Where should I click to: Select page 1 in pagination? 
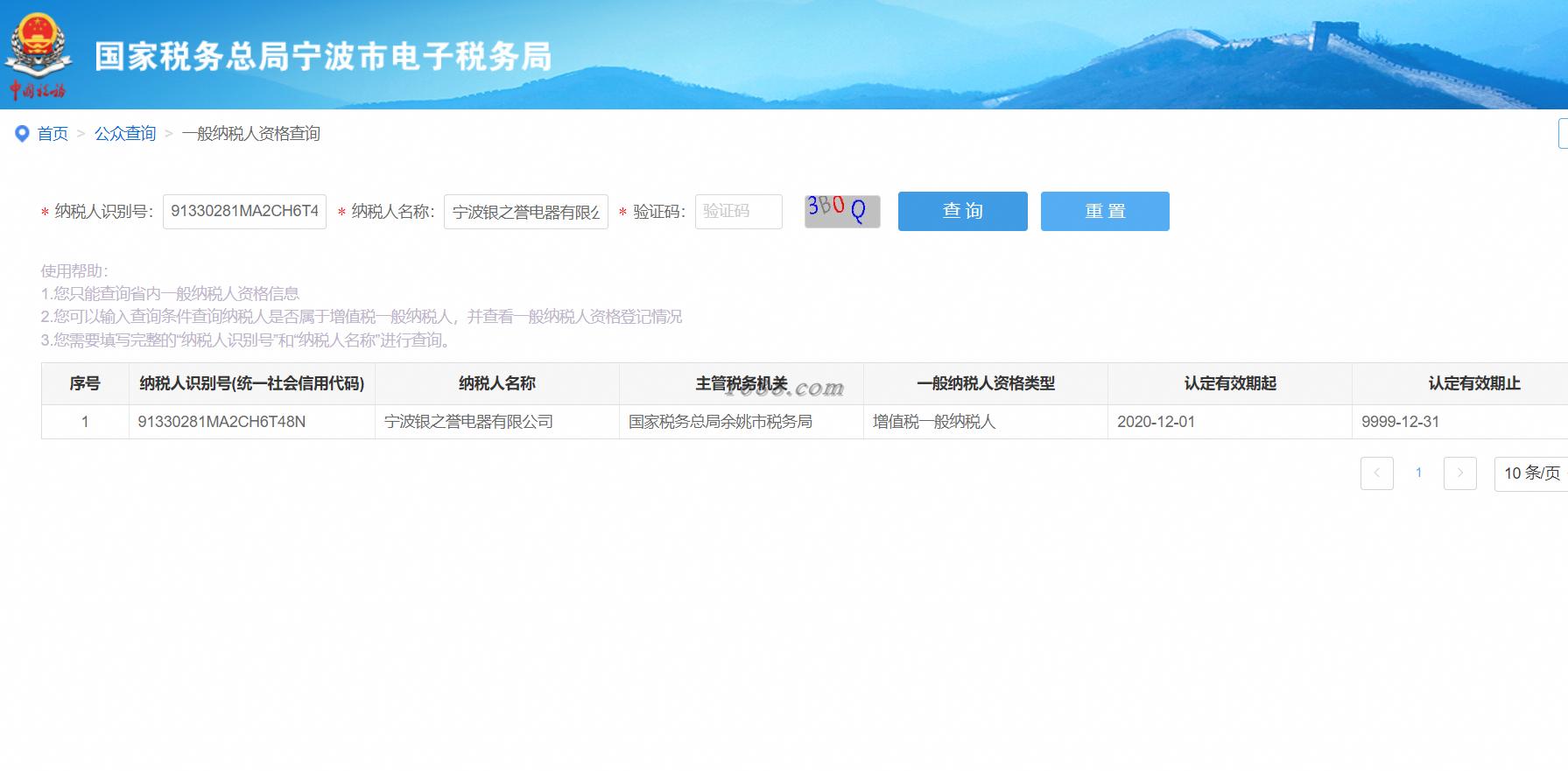point(1418,473)
